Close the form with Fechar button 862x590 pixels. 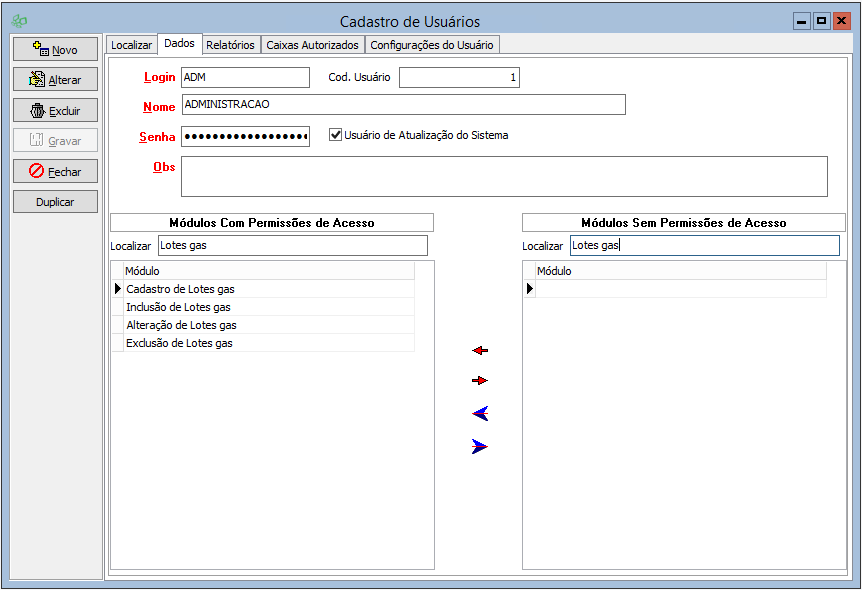coord(55,172)
